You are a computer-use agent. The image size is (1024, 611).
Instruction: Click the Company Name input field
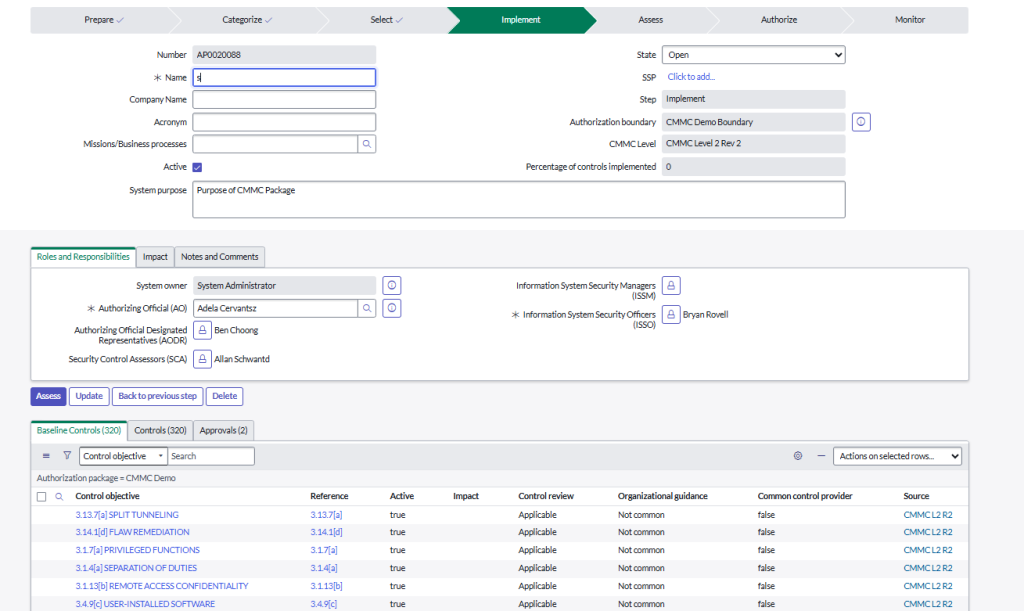[x=284, y=100]
